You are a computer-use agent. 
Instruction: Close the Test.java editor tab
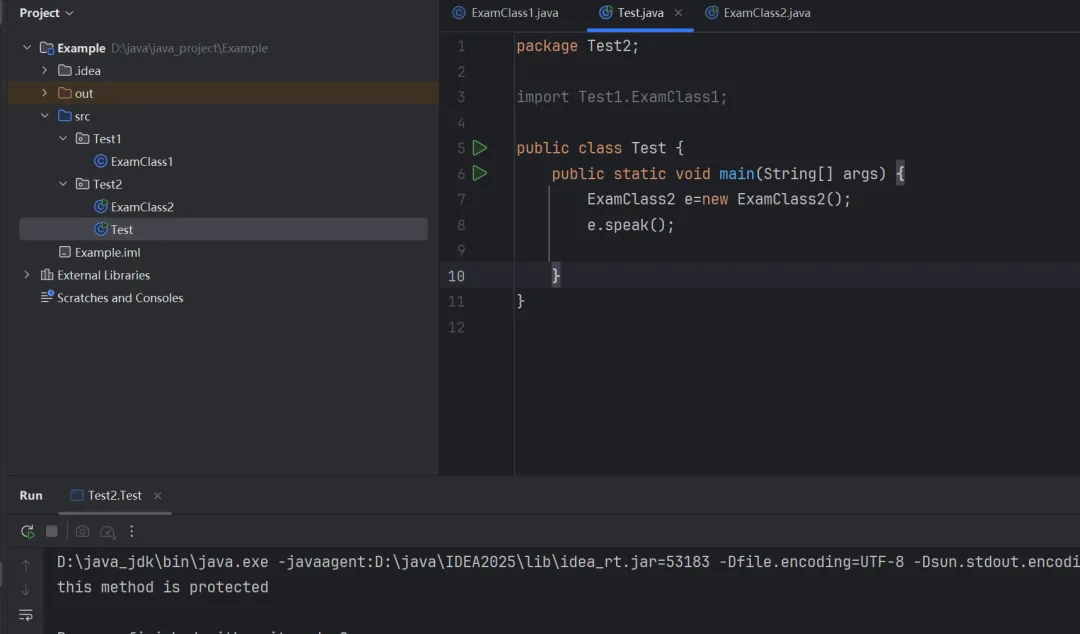click(678, 13)
